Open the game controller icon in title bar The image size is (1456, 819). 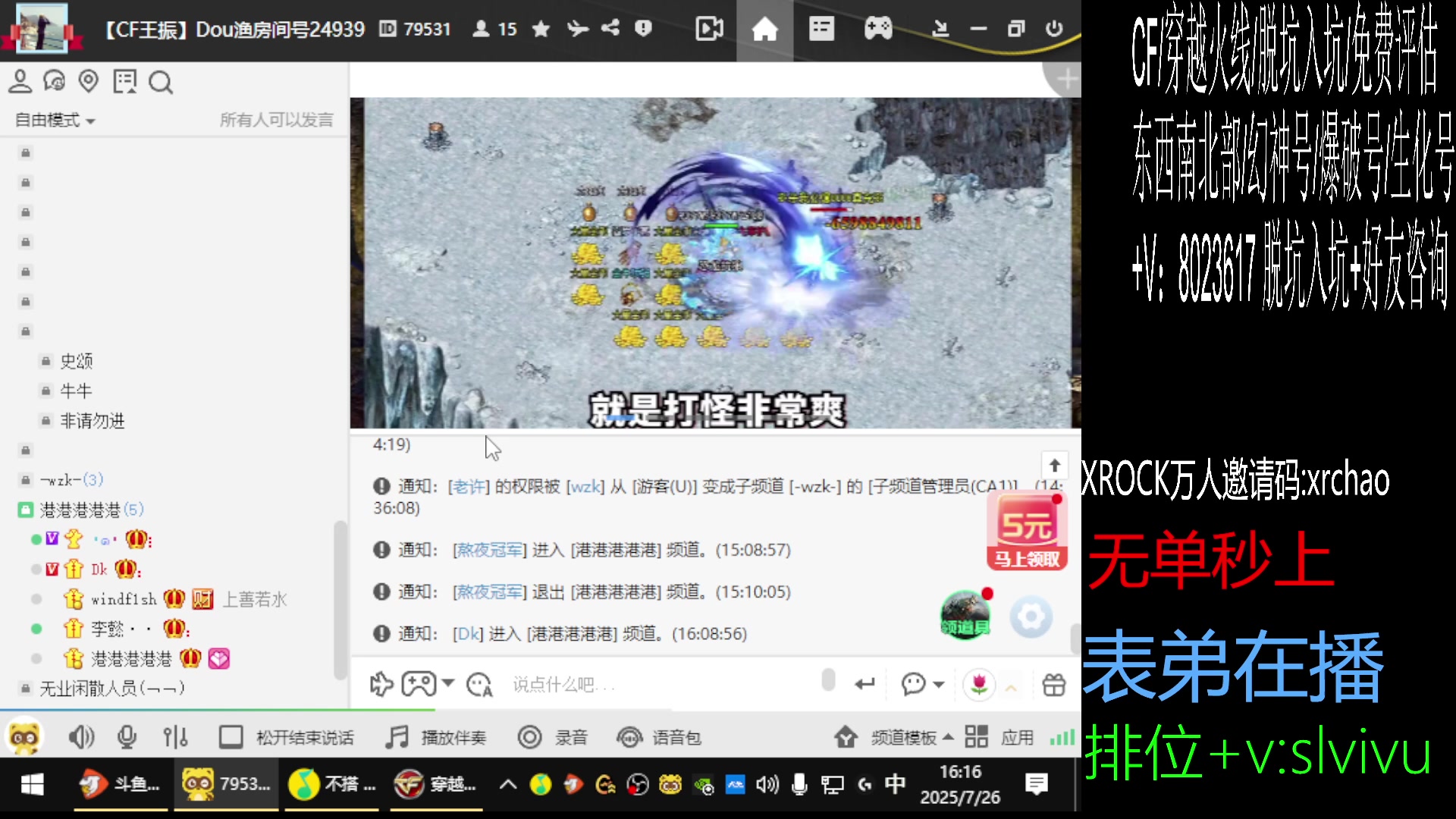point(878,30)
